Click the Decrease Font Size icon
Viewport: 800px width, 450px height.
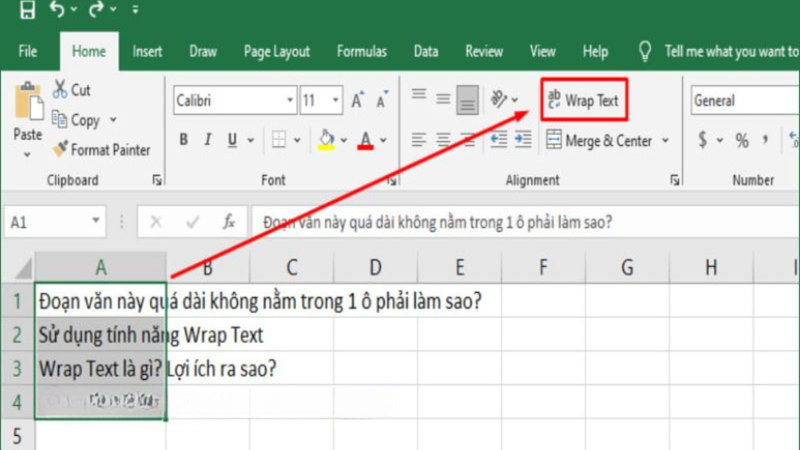click(382, 99)
